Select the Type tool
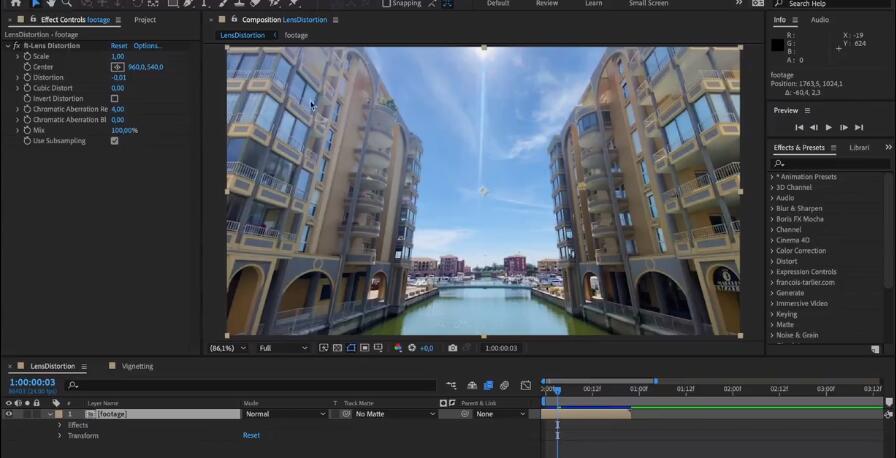 [x=203, y=3]
